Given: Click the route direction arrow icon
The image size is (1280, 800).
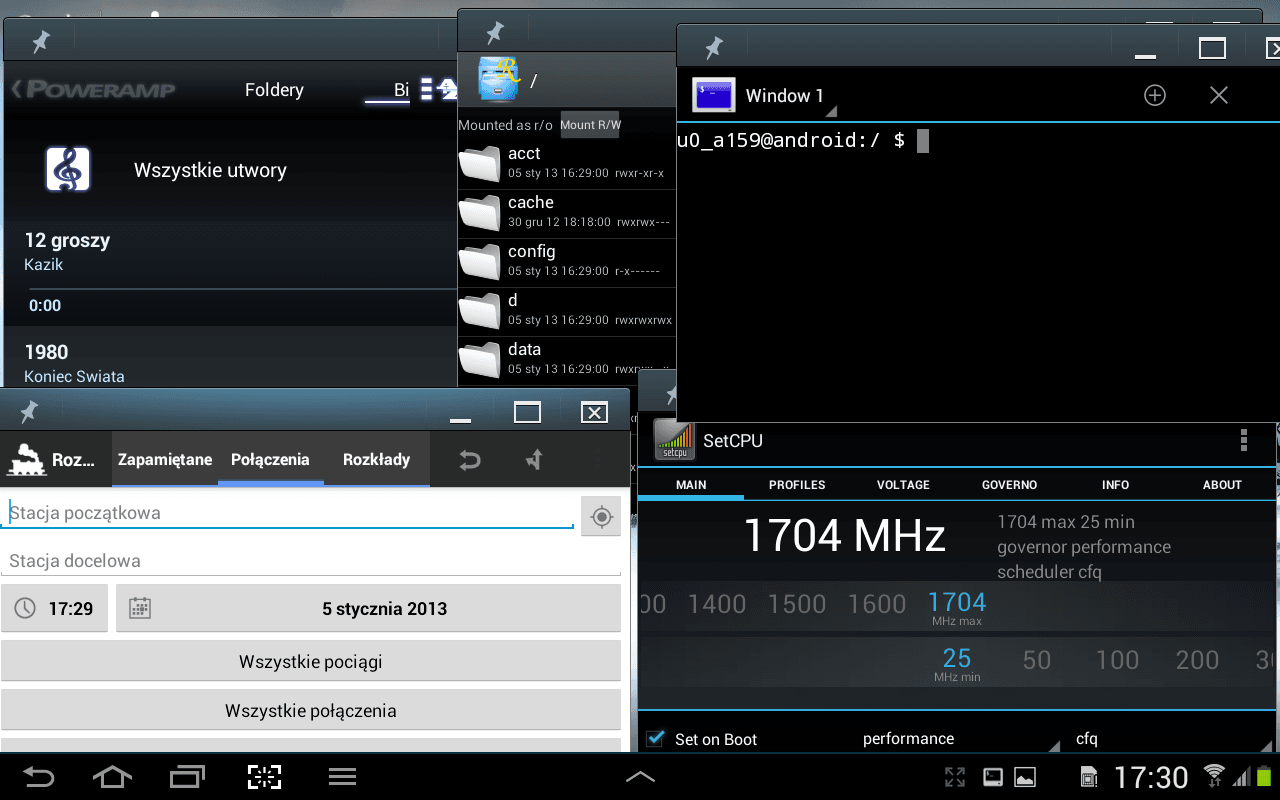Looking at the screenshot, I should pos(534,460).
